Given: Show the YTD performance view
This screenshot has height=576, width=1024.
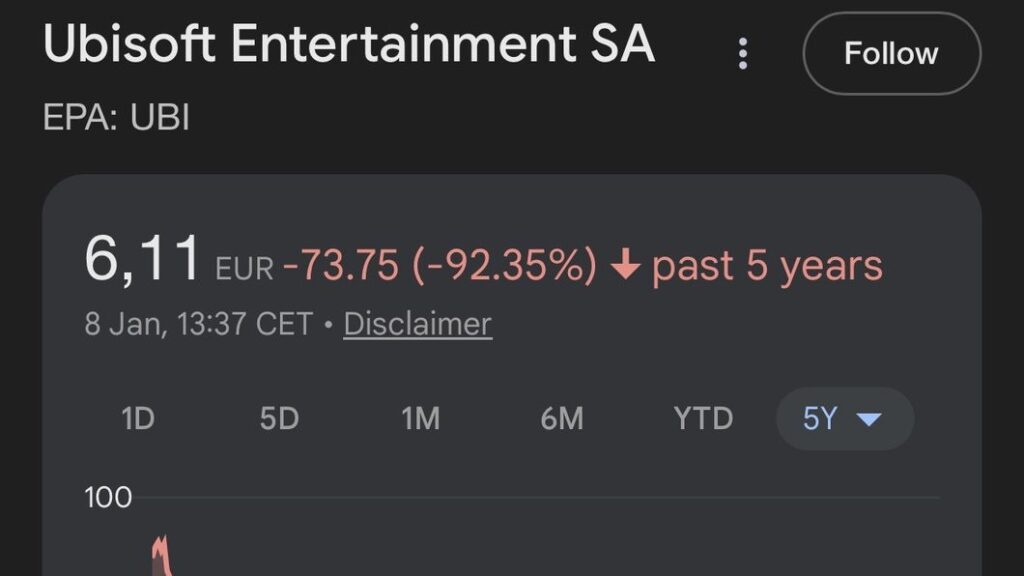Looking at the screenshot, I should coord(703,419).
